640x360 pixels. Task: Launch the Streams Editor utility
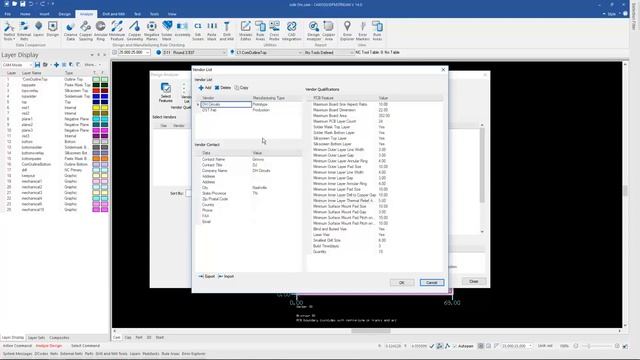(x=245, y=31)
